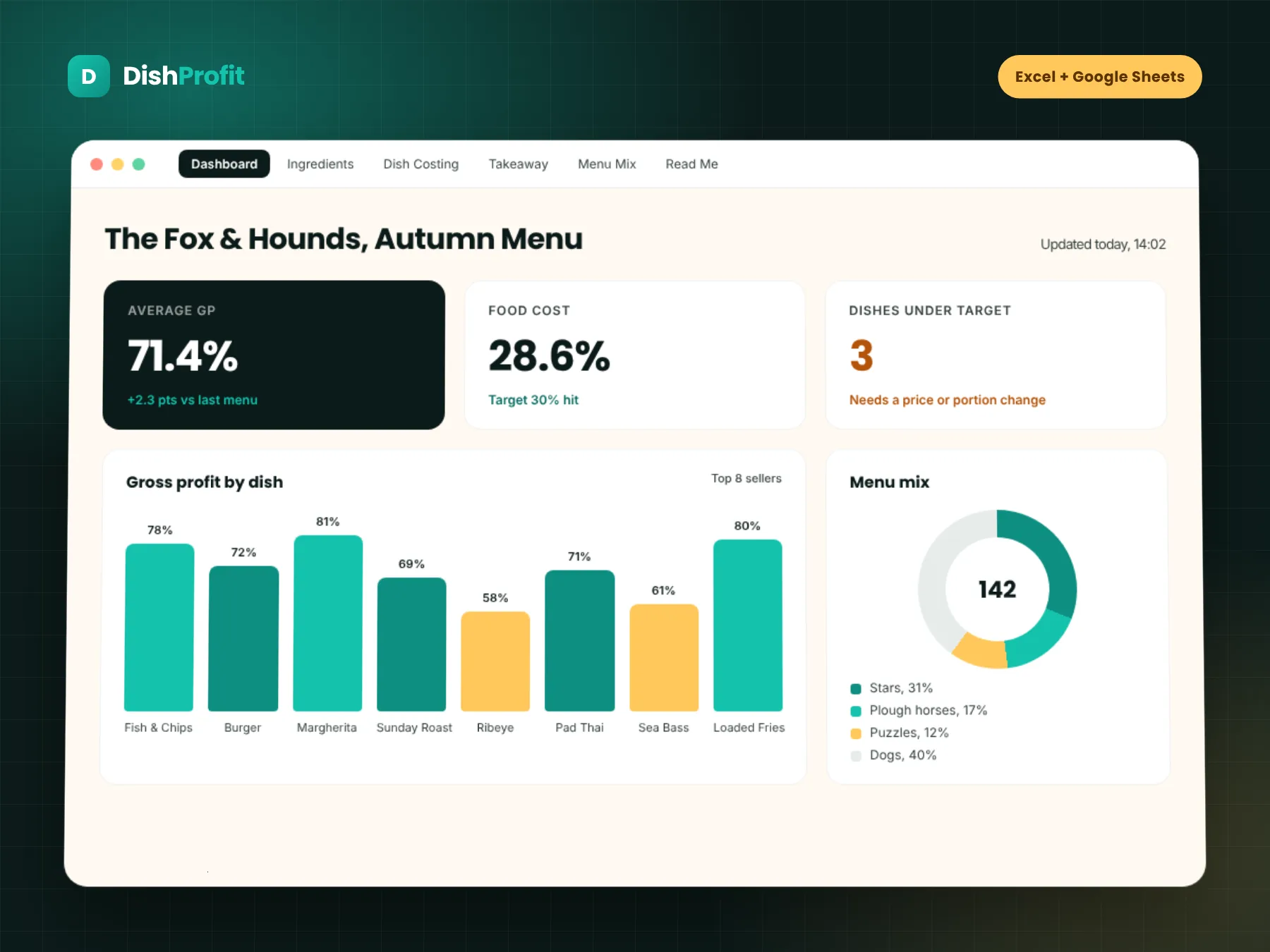Click the Burger bar in chart

pos(243,639)
